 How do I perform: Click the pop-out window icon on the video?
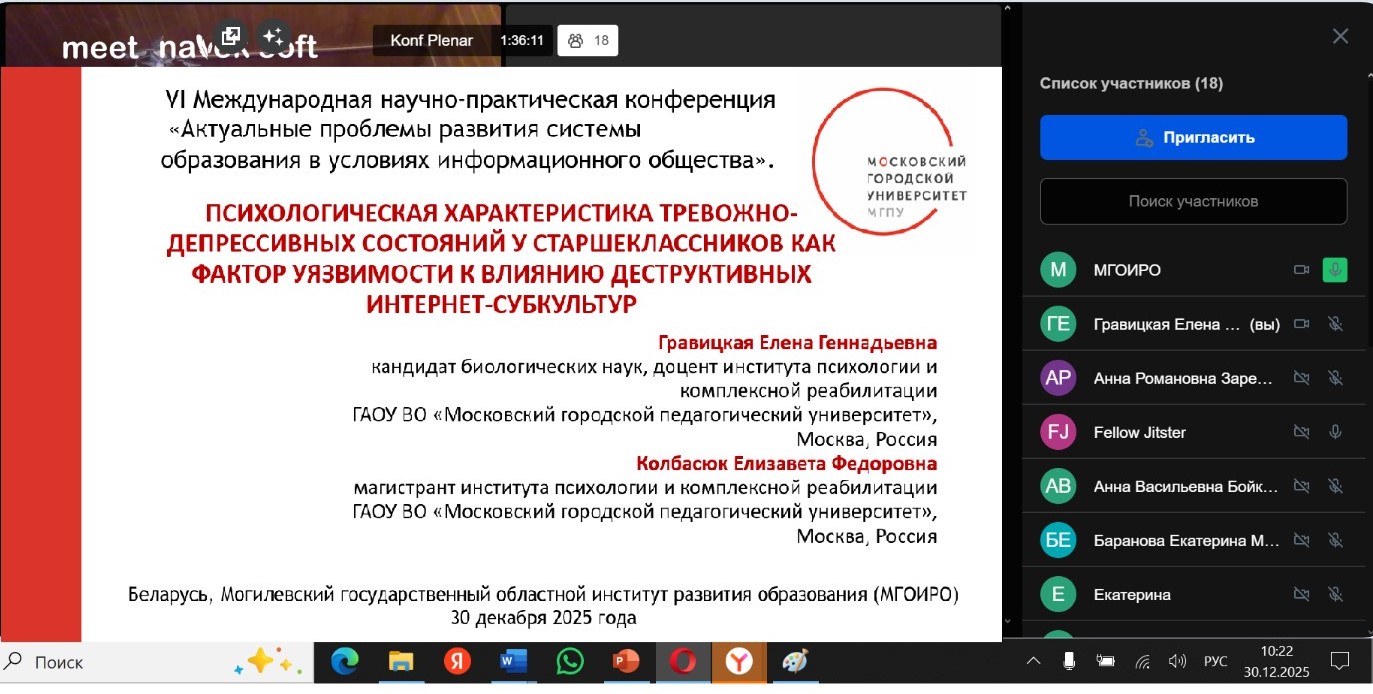point(231,37)
